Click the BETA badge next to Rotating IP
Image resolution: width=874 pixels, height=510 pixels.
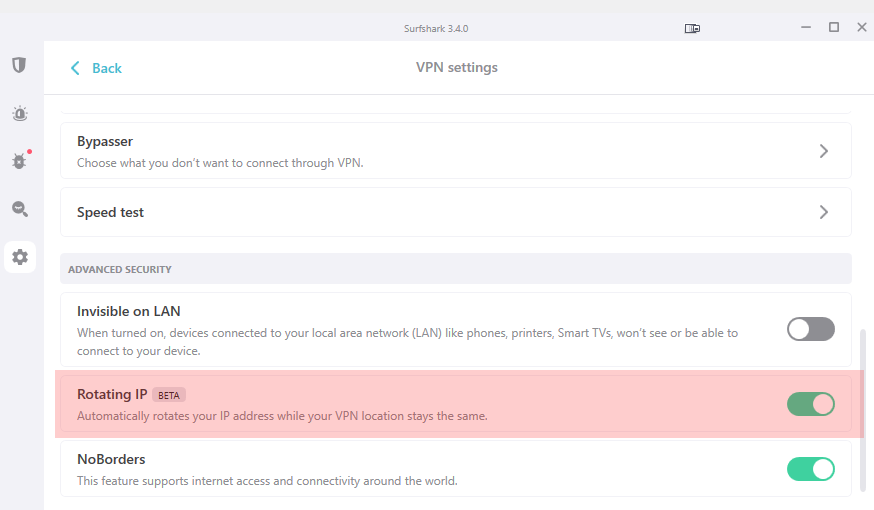(x=169, y=395)
